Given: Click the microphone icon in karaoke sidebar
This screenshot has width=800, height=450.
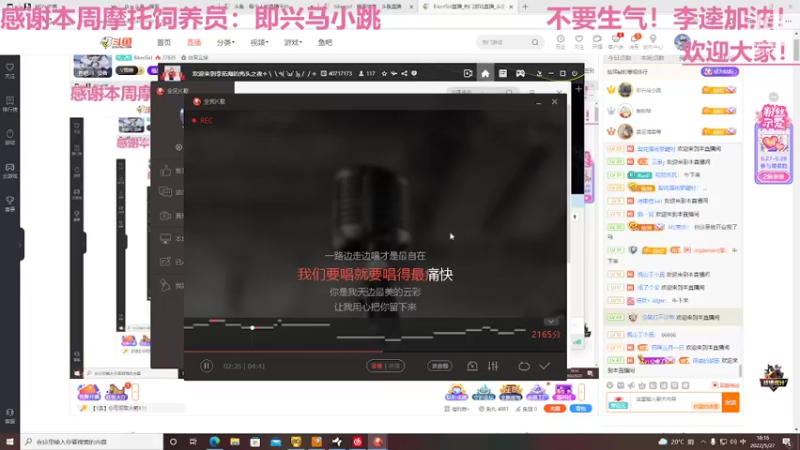Looking at the screenshot, I should click(165, 285).
